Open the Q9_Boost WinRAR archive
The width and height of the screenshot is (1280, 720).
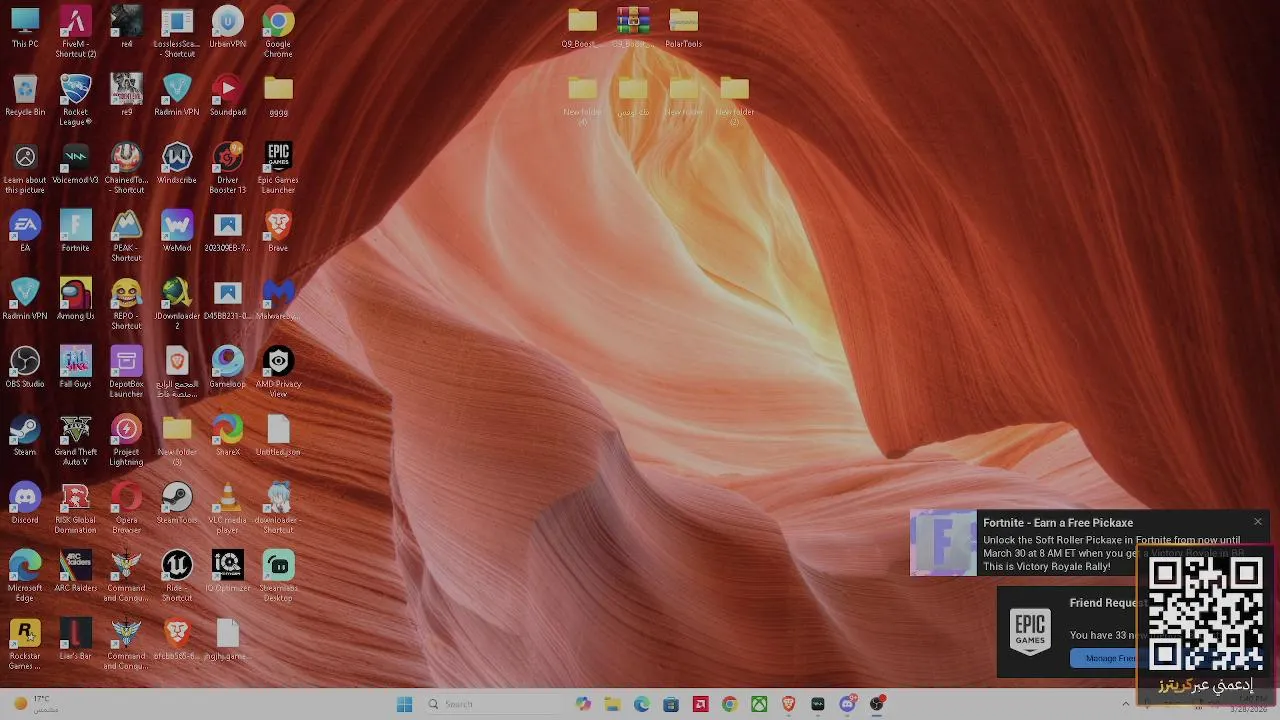coord(632,27)
